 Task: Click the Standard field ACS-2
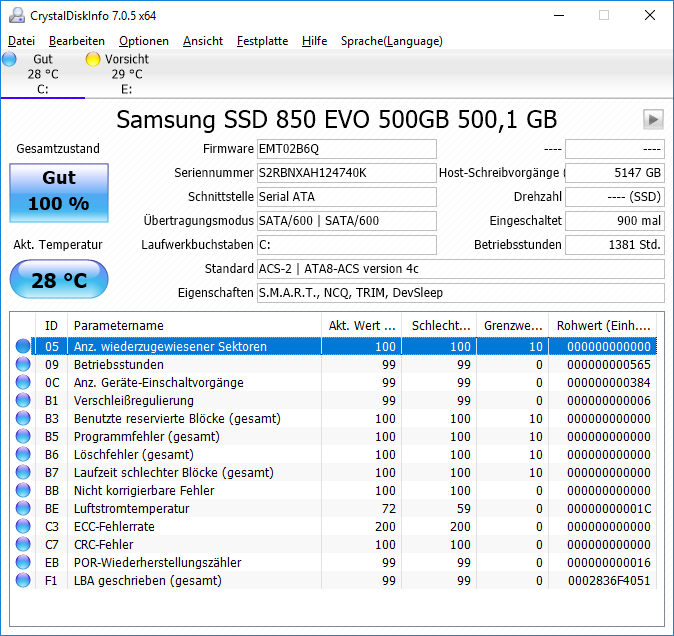461,269
